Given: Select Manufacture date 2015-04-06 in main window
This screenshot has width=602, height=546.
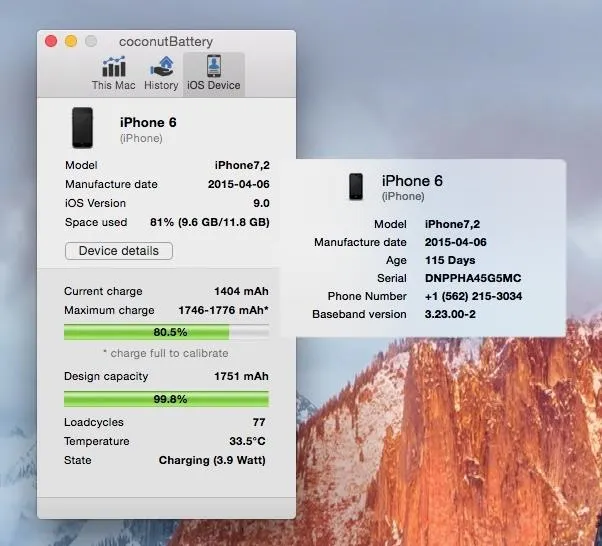Looking at the screenshot, I should tap(239, 184).
